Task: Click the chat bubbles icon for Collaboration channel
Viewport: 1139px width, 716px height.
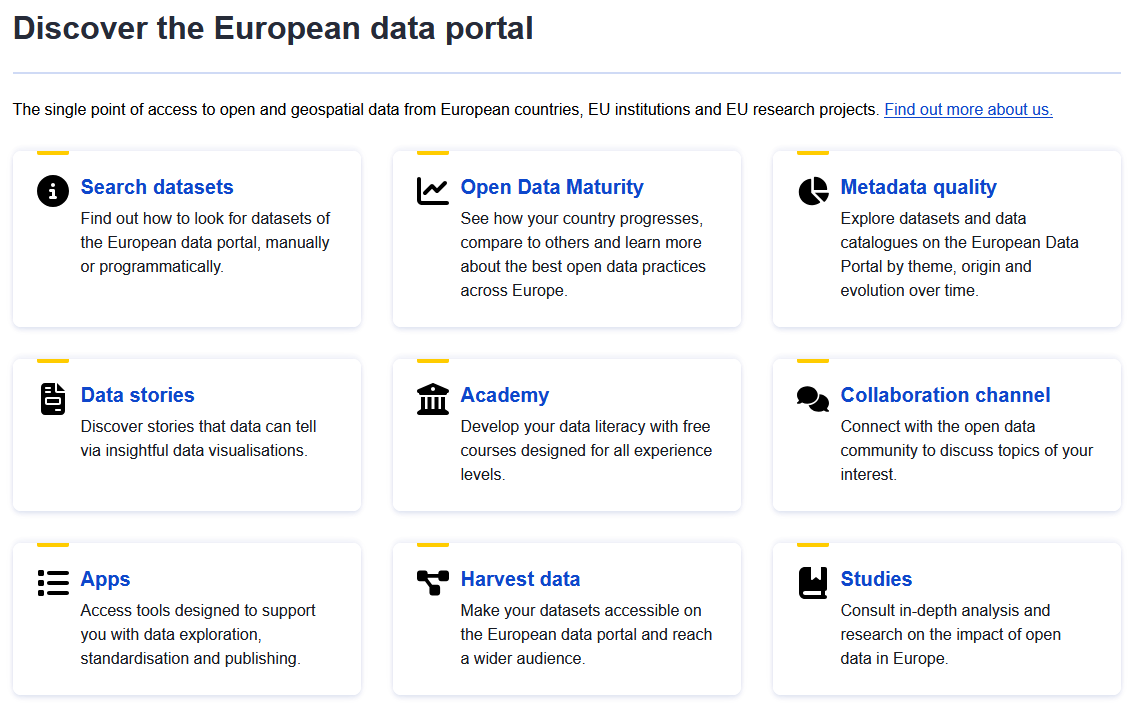Action: point(813,398)
